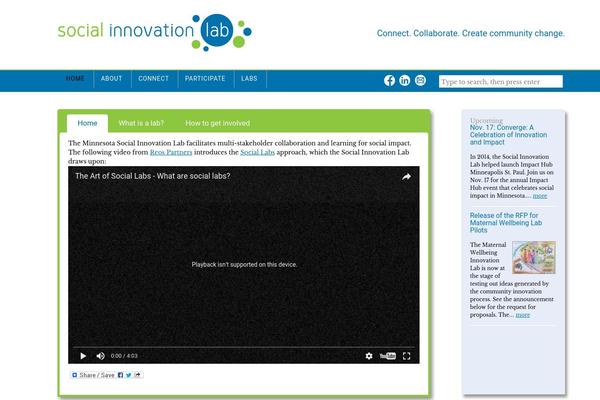Open the Facebook page icon

click(389, 80)
